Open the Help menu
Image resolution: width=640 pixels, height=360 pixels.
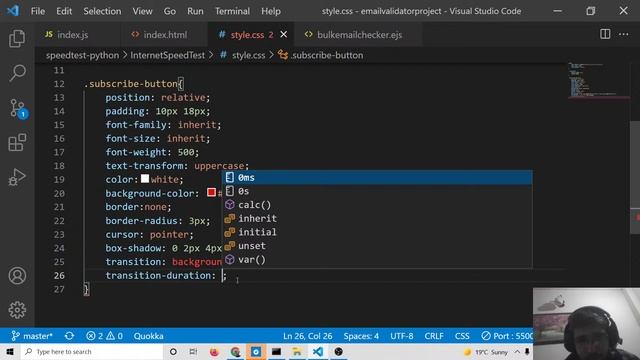271,11
